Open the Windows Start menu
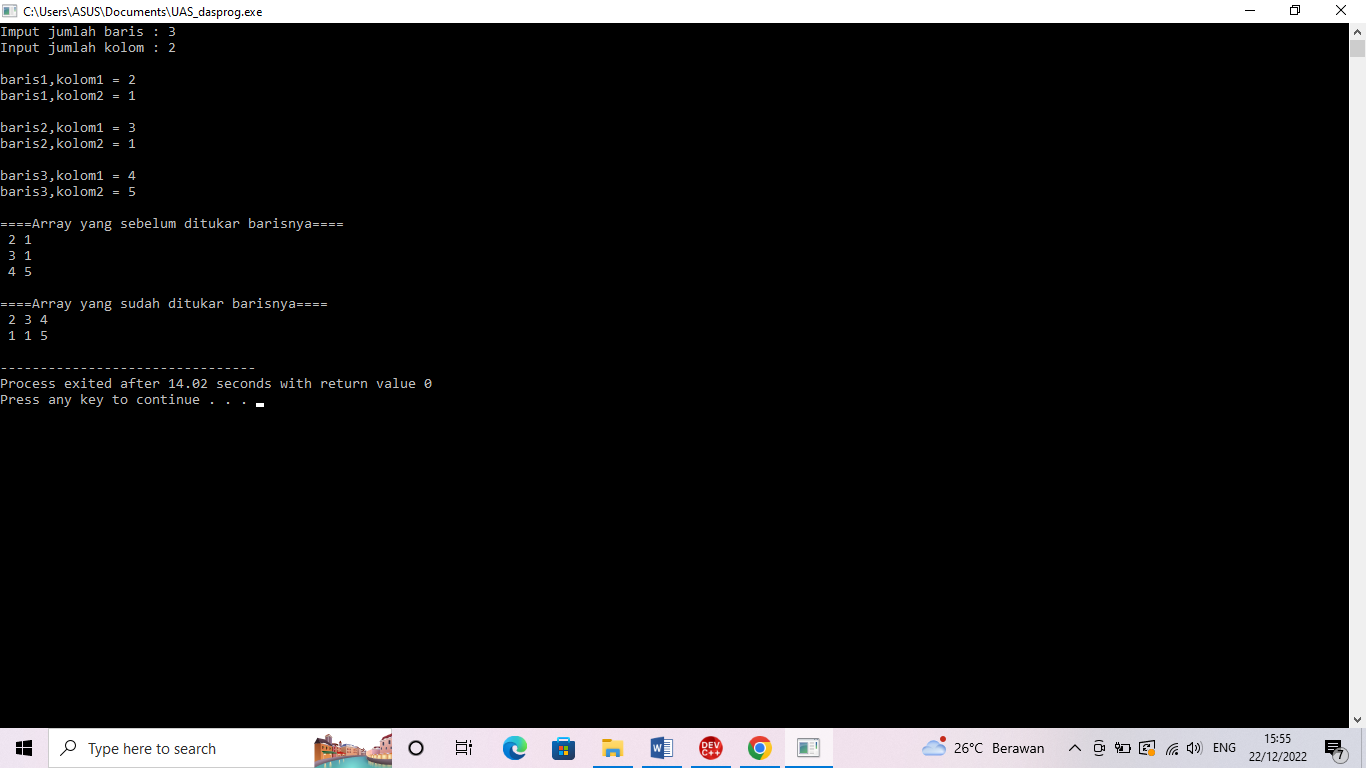 pos(24,748)
